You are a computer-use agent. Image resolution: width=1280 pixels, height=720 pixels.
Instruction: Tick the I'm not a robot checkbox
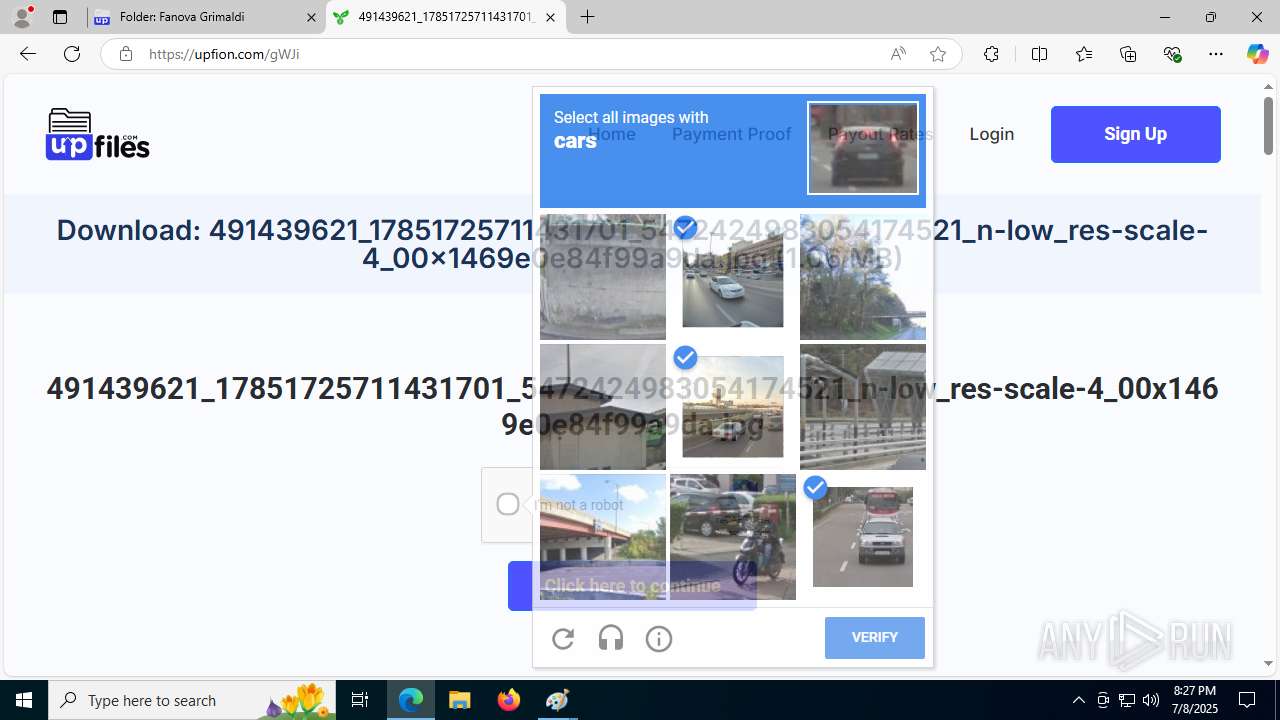click(x=508, y=504)
